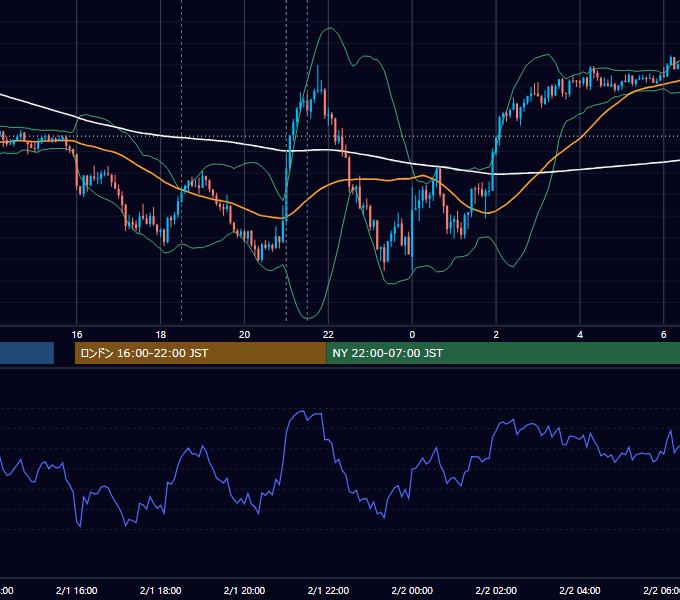680x600 pixels.
Task: Click the 0 hour axis label
Action: tap(412, 335)
